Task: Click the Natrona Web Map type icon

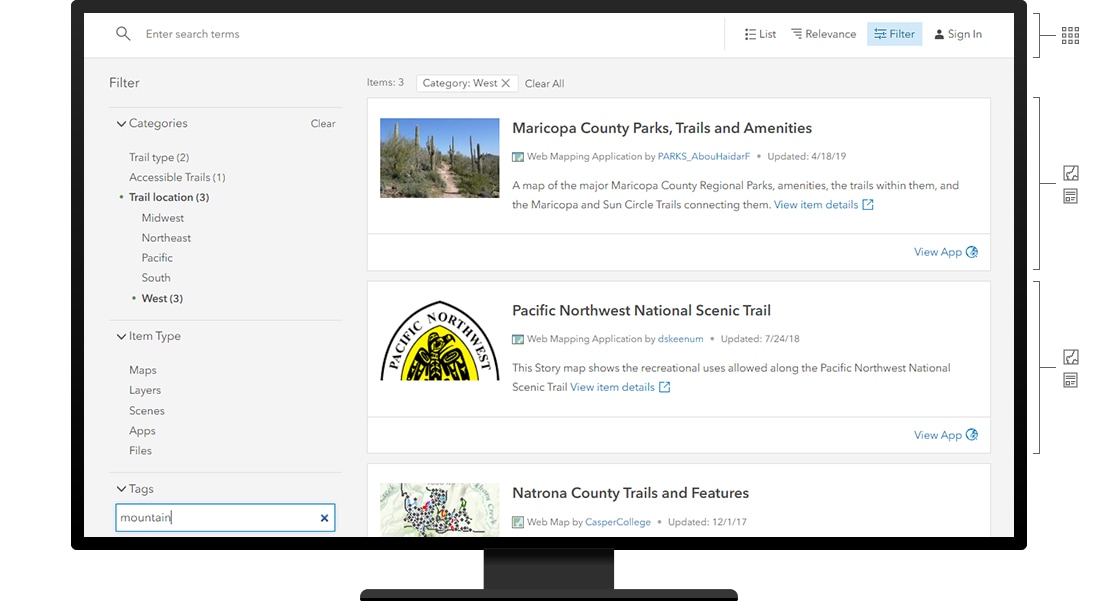Action: 518,522
